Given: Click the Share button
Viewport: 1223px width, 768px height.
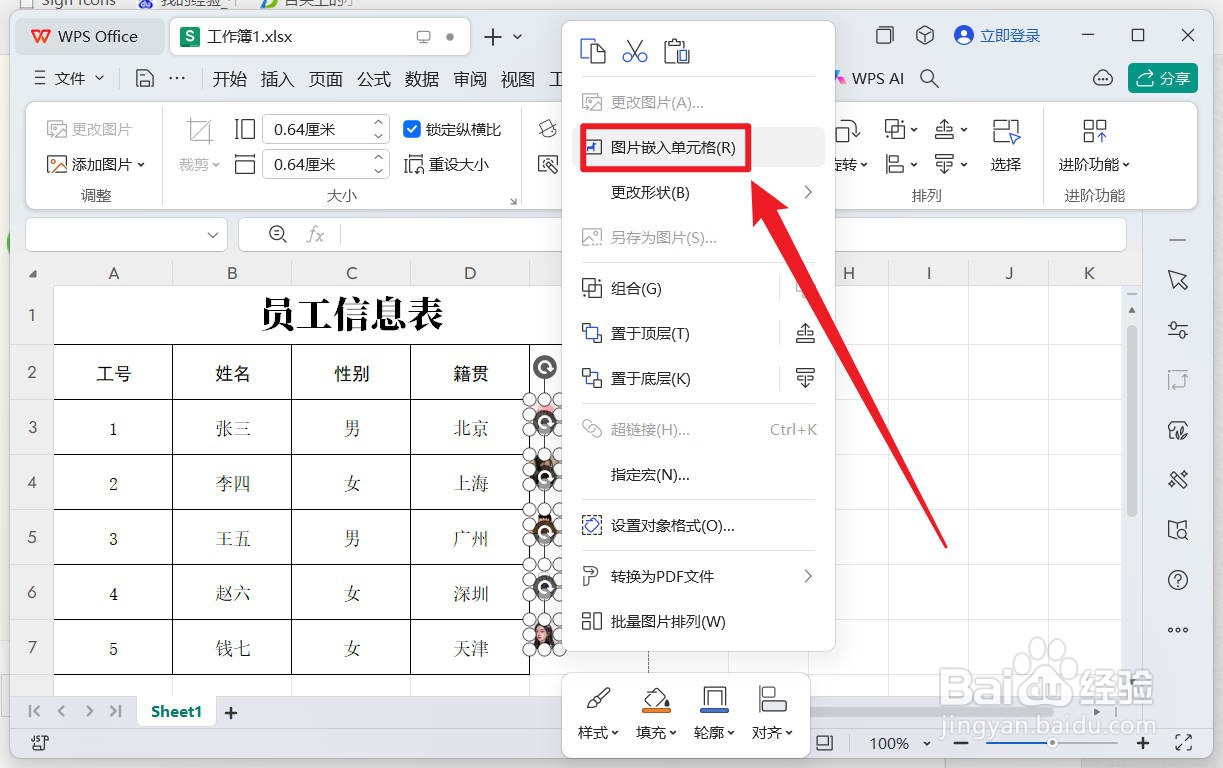Looking at the screenshot, I should pos(1163,78).
